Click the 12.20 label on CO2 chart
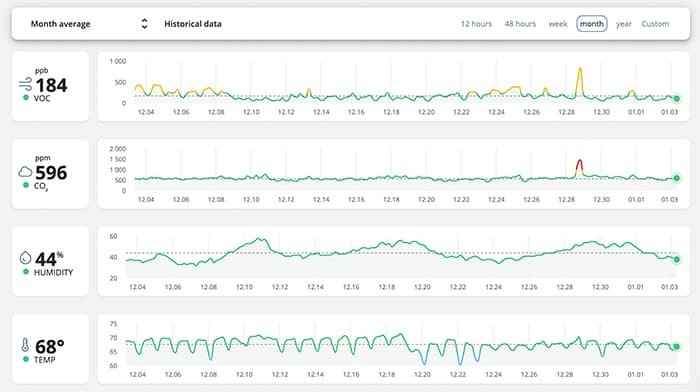 (x=426, y=200)
